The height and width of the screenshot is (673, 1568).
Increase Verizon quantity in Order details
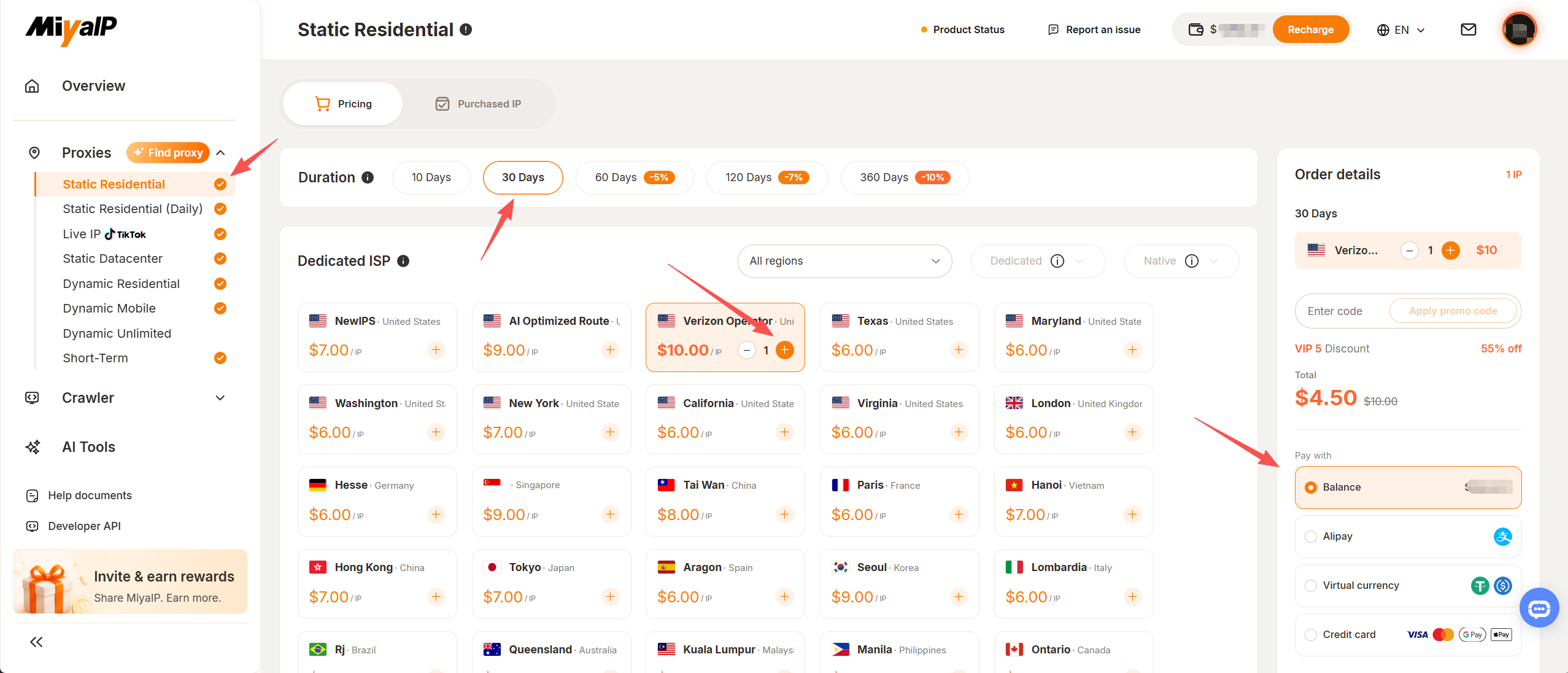click(1451, 250)
